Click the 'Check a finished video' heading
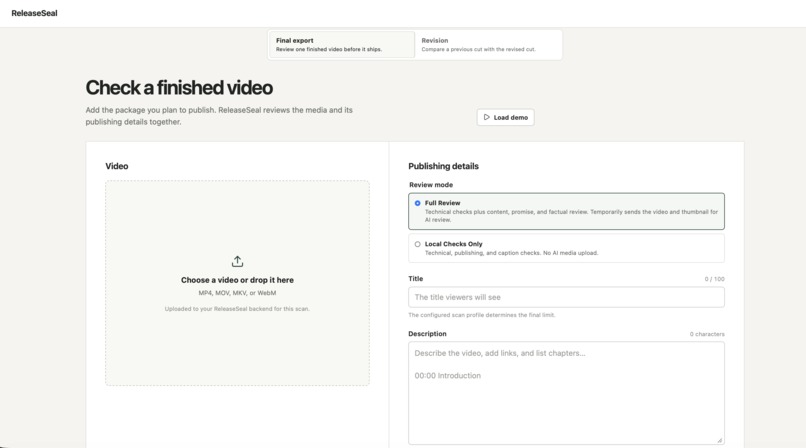 click(179, 88)
